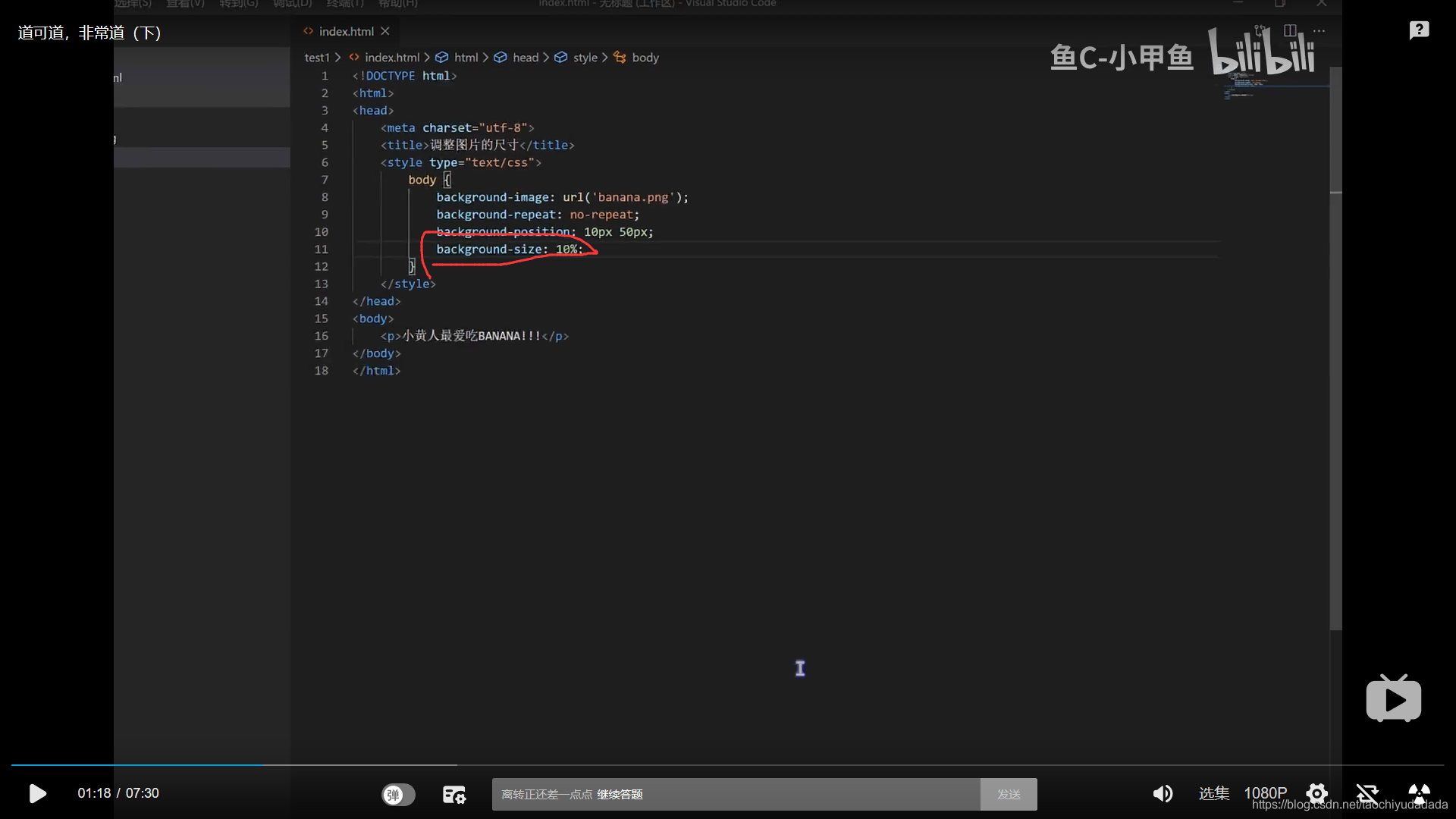The height and width of the screenshot is (819, 1456).
Task: Click the danmaku text input field
Action: [736, 794]
